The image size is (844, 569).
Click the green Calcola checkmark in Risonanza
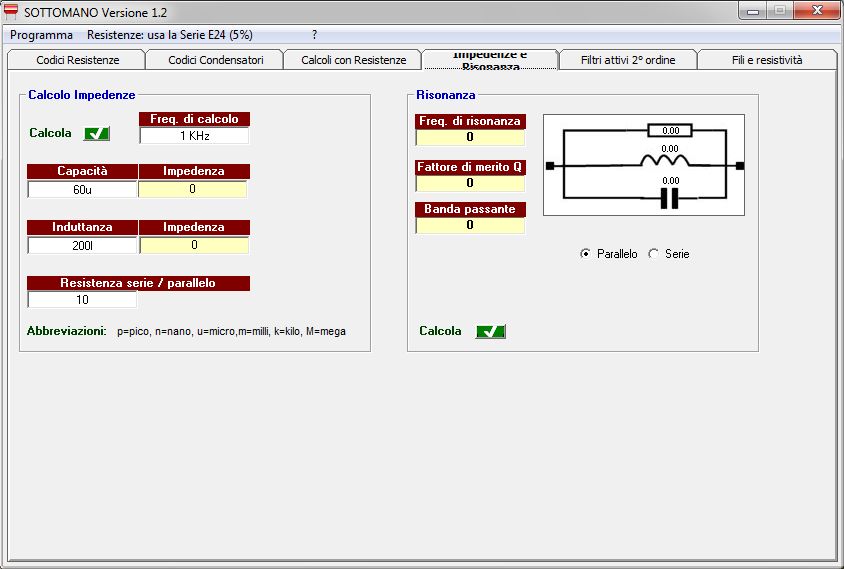[x=490, y=331]
